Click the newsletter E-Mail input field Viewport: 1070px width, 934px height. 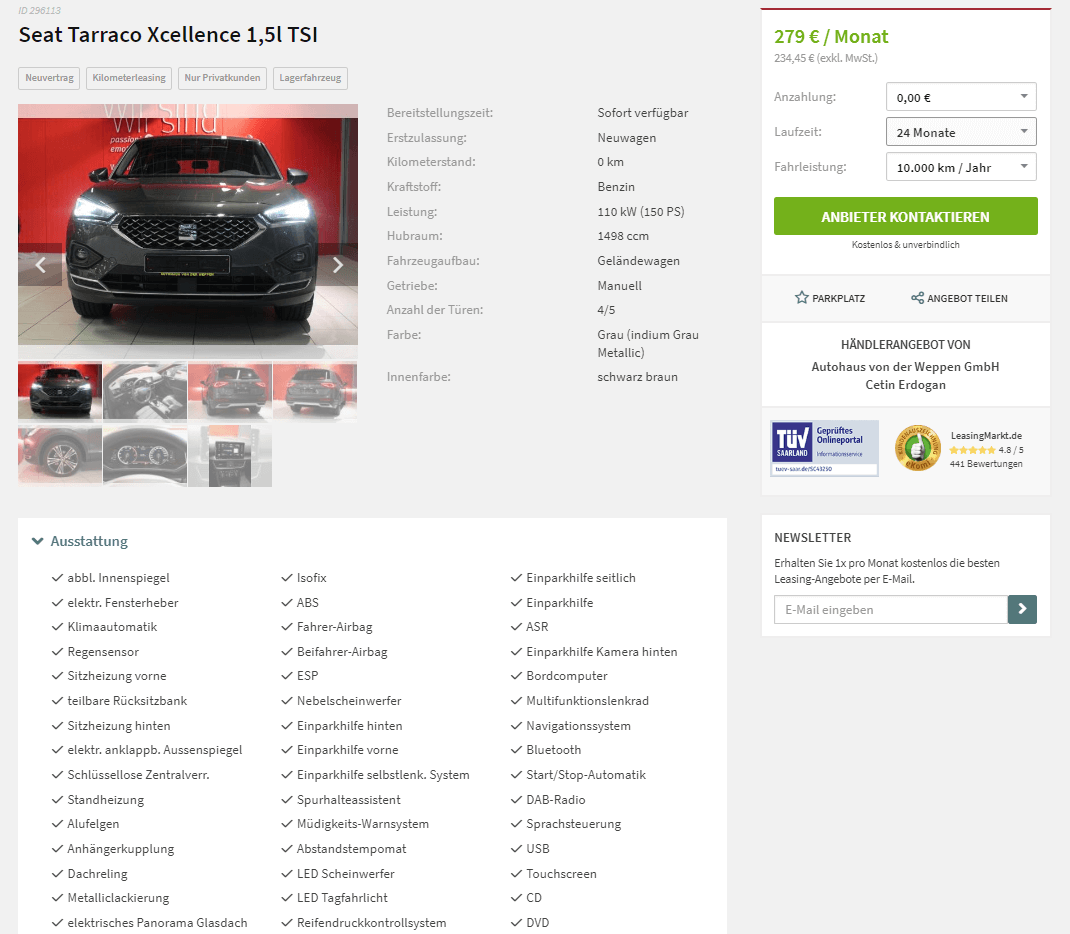pyautogui.click(x=891, y=609)
